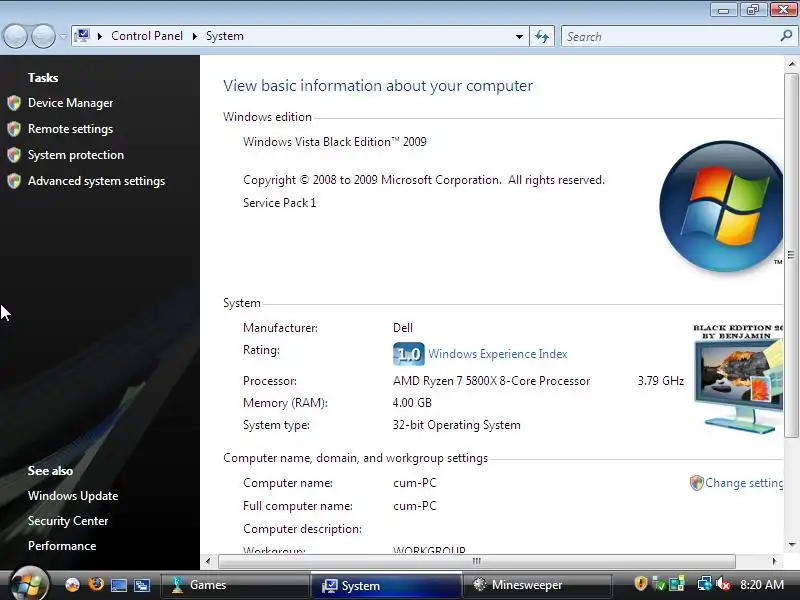Click the muted volume tray icon

click(723, 584)
